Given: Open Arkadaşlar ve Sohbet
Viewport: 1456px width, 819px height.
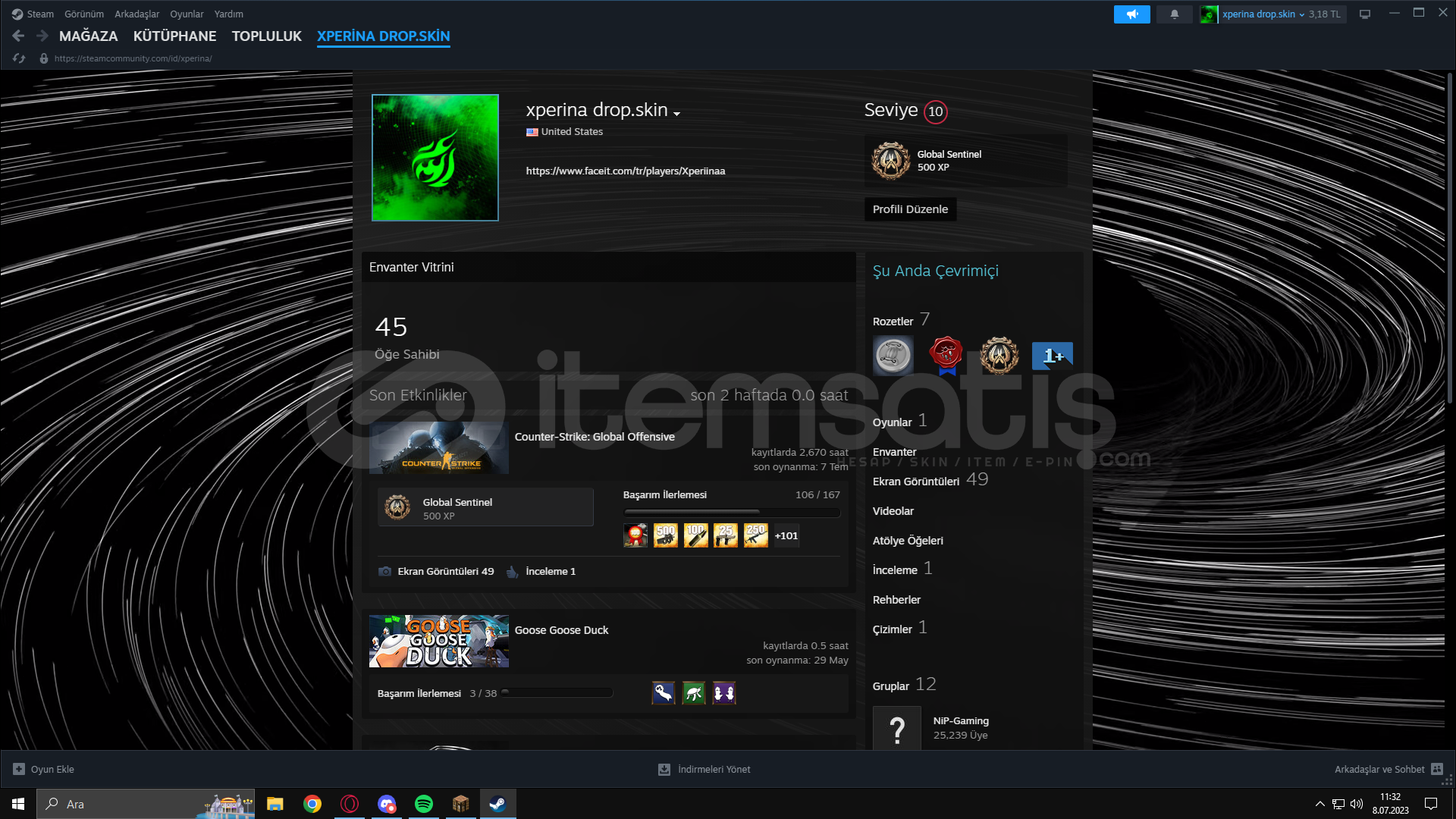Looking at the screenshot, I should (x=1388, y=769).
